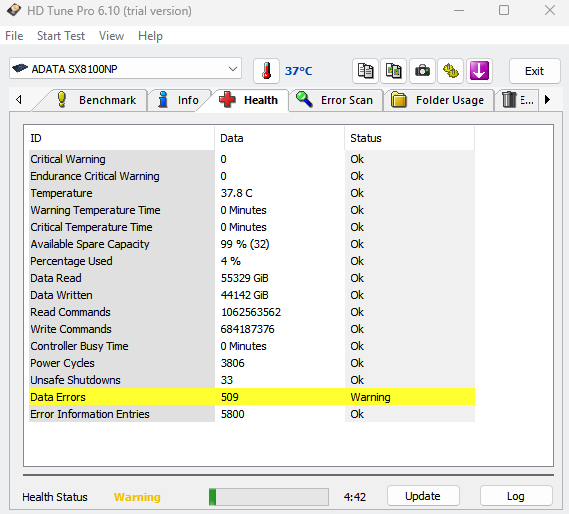Image resolution: width=569 pixels, height=514 pixels.
Task: Click the 37°C temperature readout
Action: click(x=299, y=71)
